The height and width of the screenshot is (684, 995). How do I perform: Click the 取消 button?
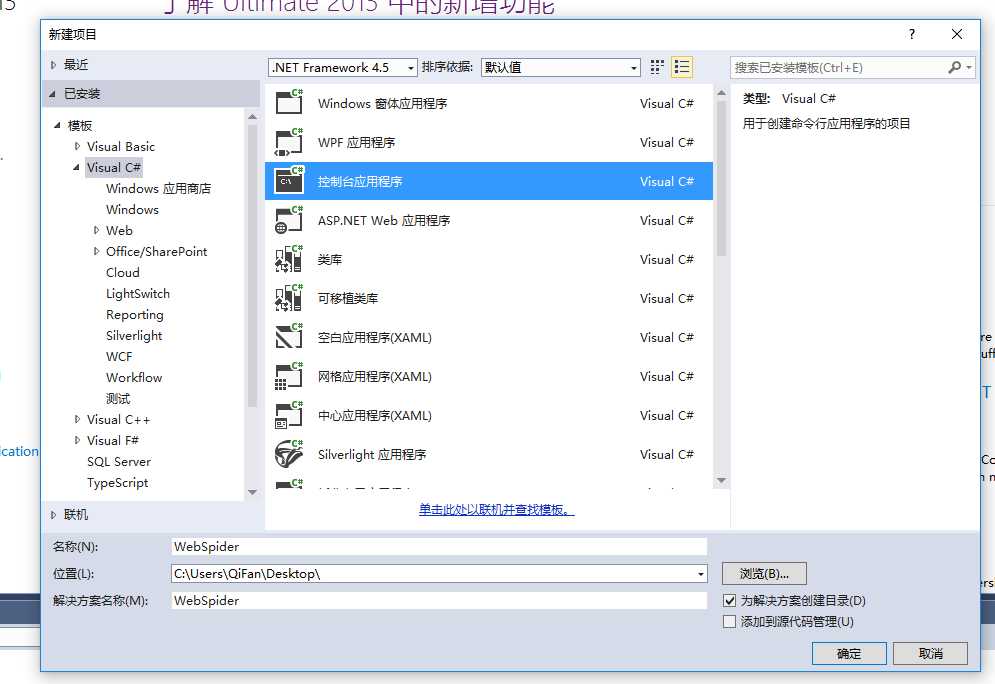[x=930, y=654]
